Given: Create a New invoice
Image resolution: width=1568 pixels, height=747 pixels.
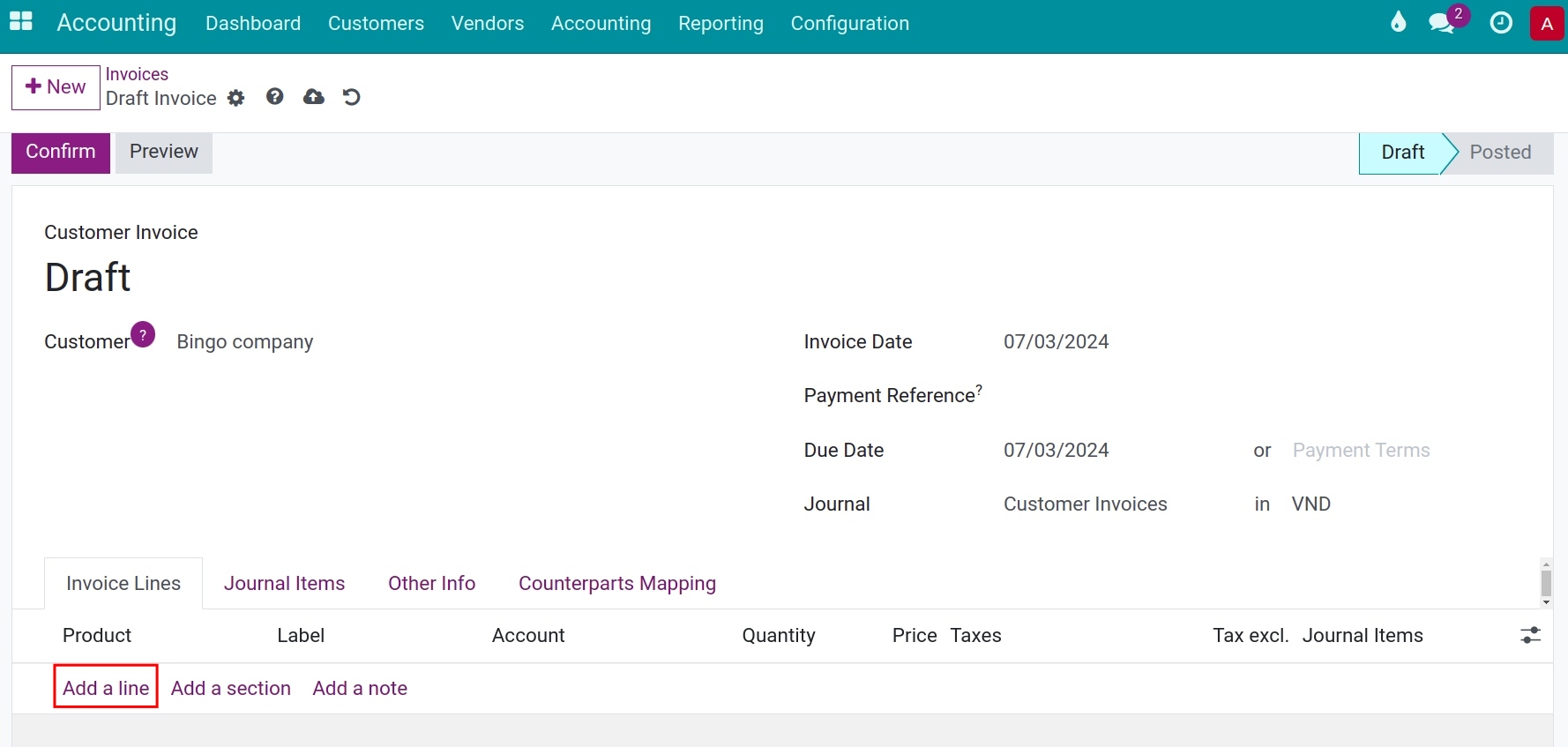Looking at the screenshot, I should tap(56, 87).
